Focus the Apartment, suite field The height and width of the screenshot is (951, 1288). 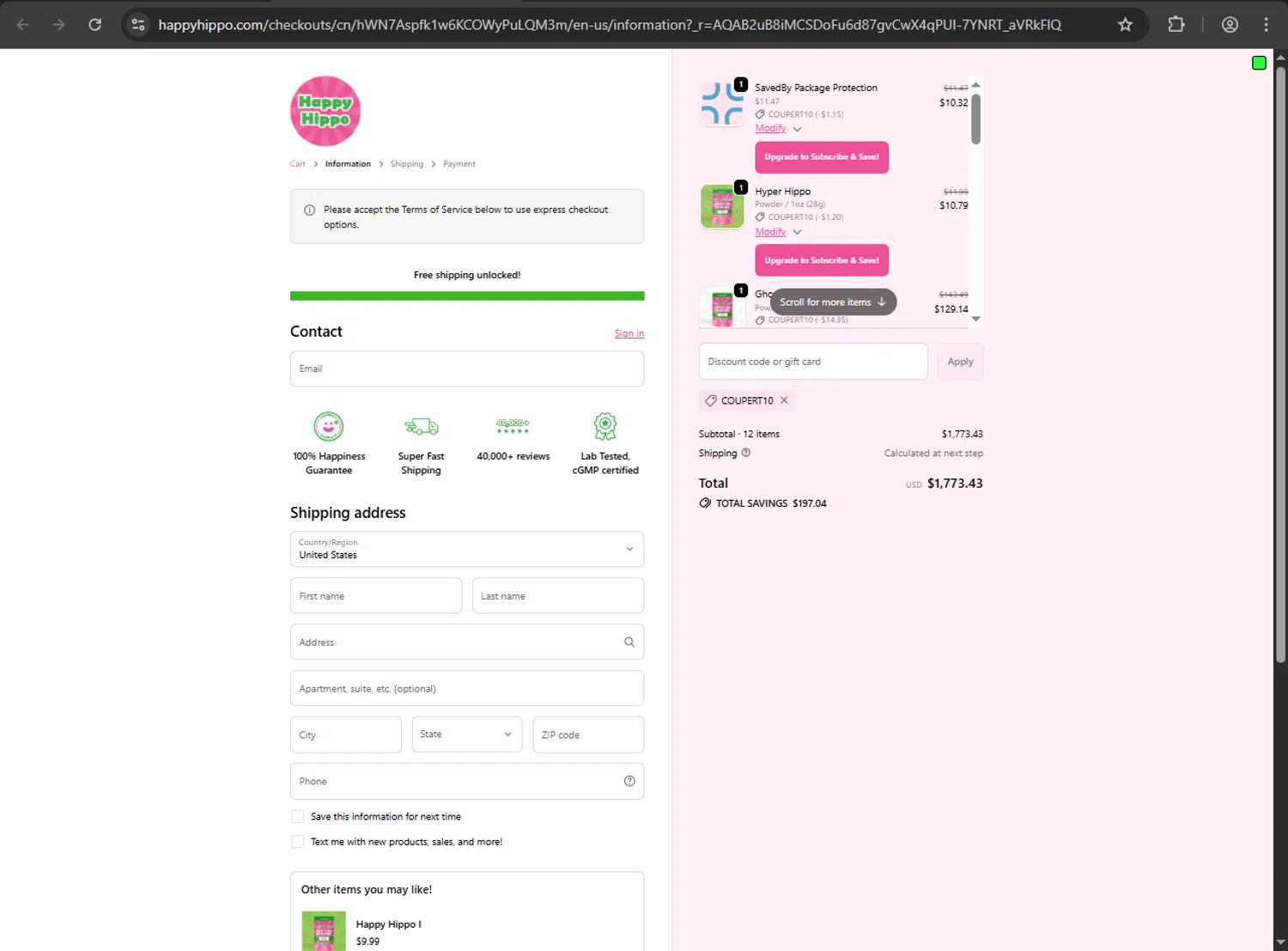pos(467,688)
